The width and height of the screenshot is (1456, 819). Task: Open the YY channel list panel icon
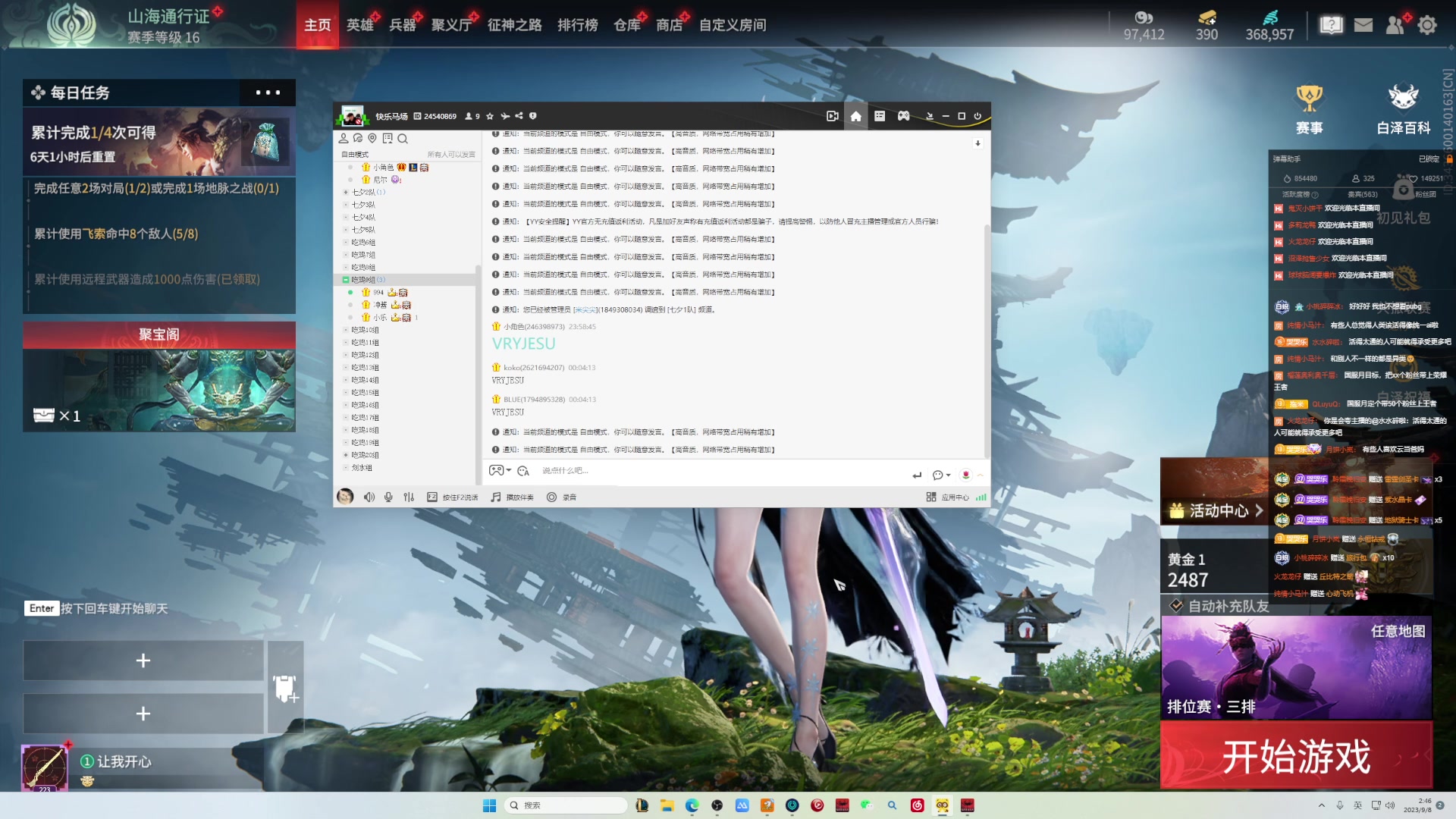(x=880, y=116)
